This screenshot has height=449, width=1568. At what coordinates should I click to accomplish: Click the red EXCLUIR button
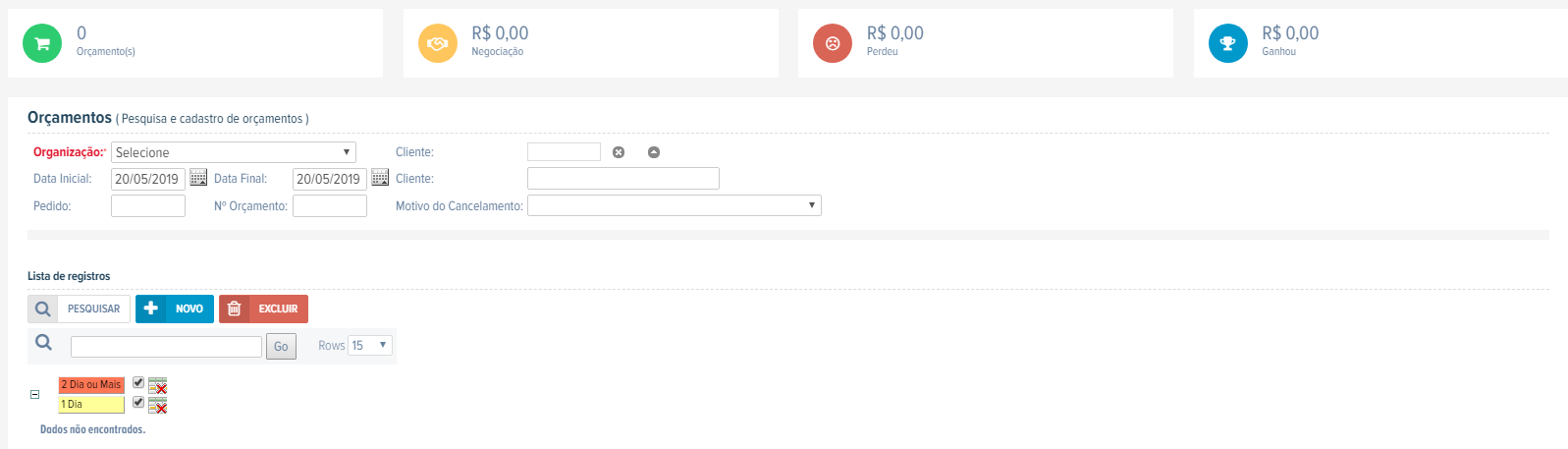click(263, 309)
